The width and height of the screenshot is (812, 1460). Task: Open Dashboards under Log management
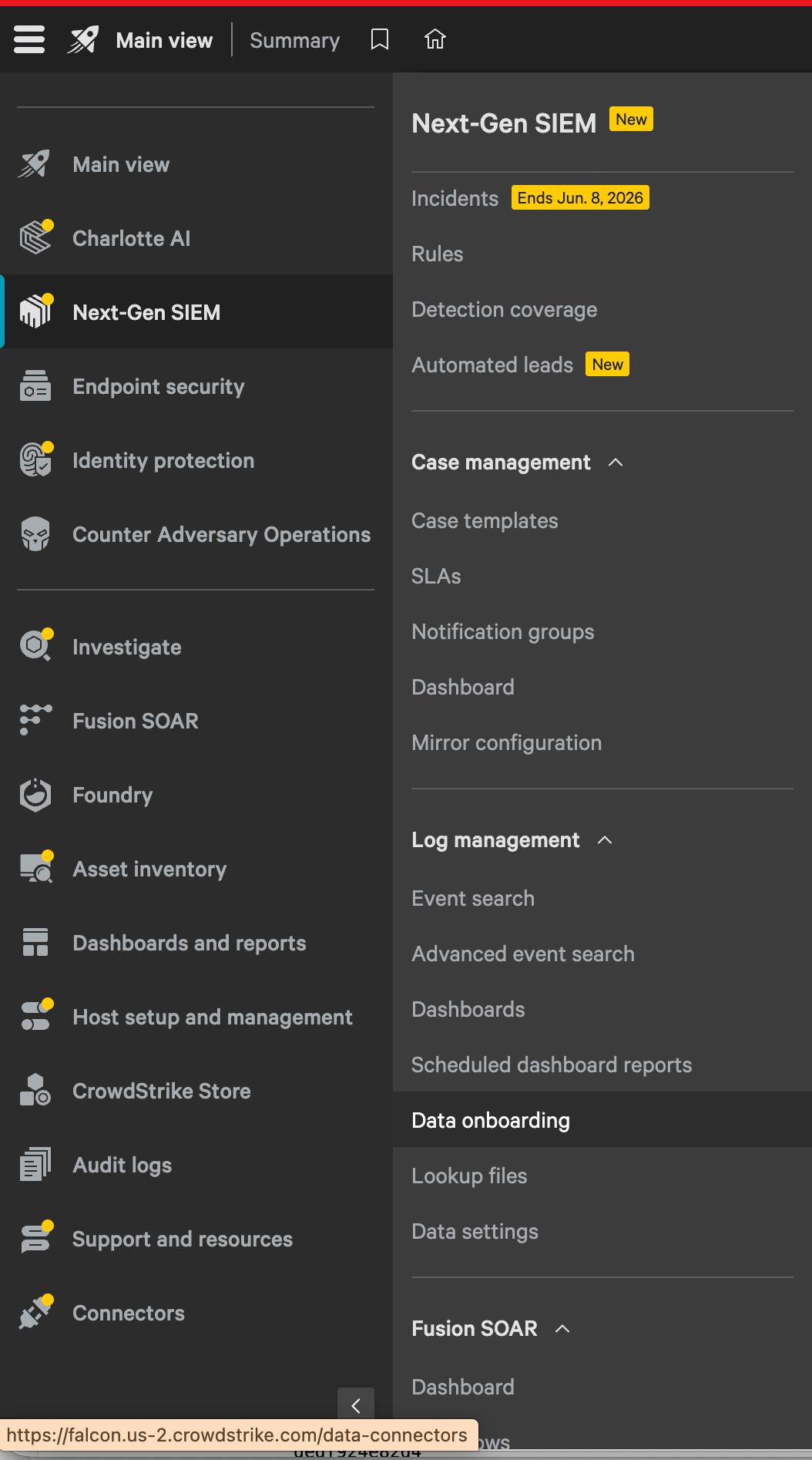click(468, 1009)
